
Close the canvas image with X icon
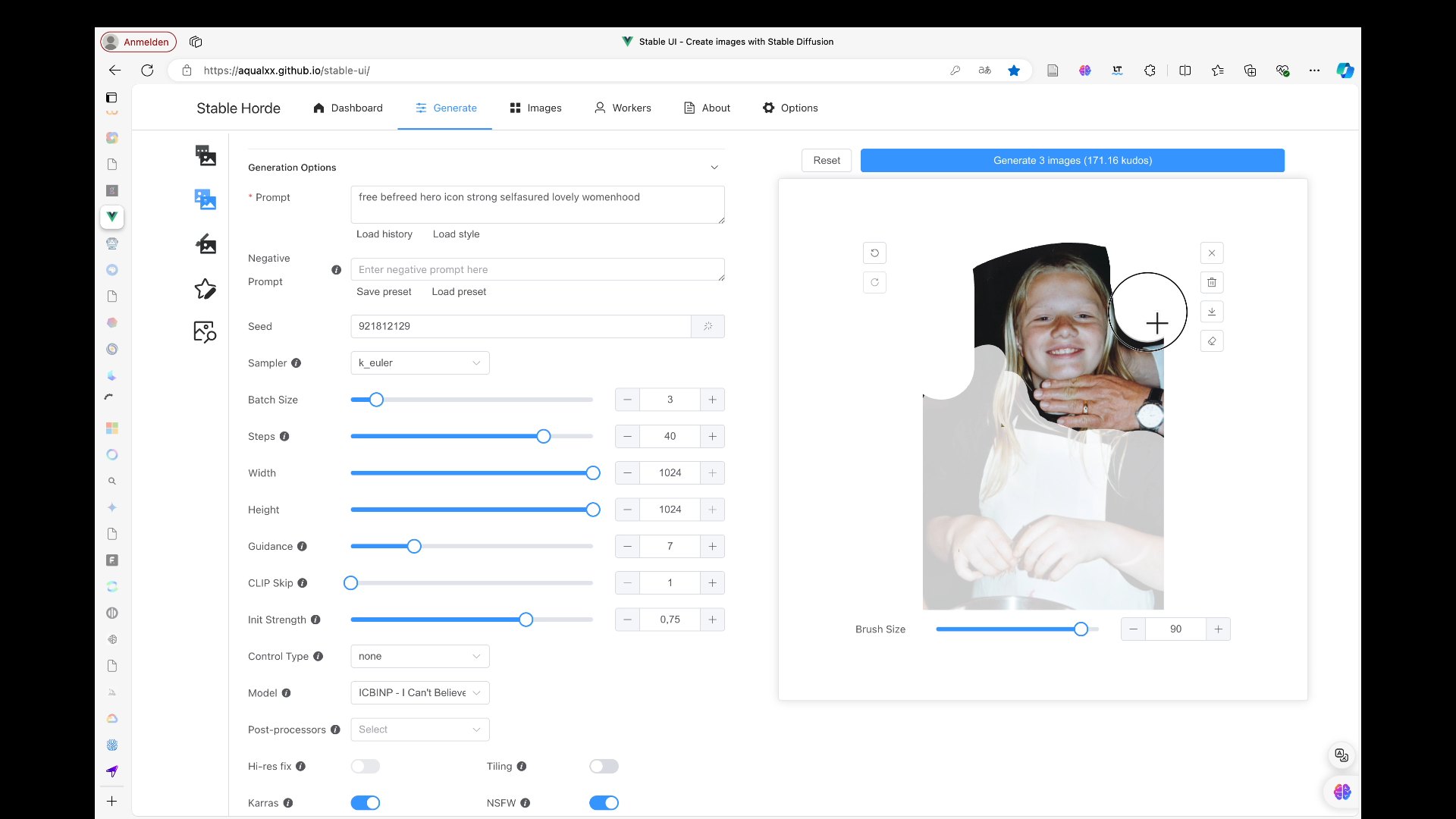tap(1212, 253)
